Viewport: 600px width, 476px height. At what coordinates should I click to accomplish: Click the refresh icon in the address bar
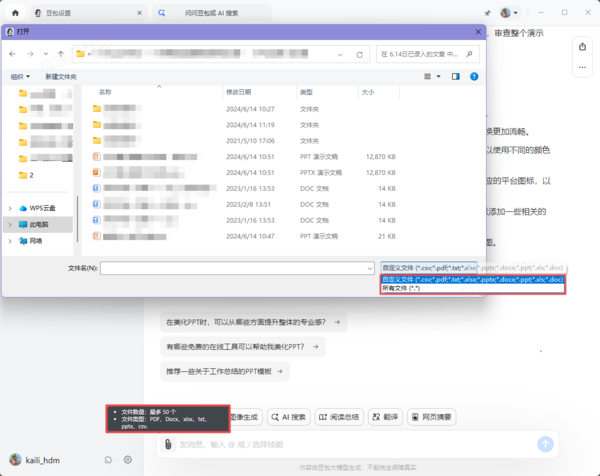(x=360, y=55)
